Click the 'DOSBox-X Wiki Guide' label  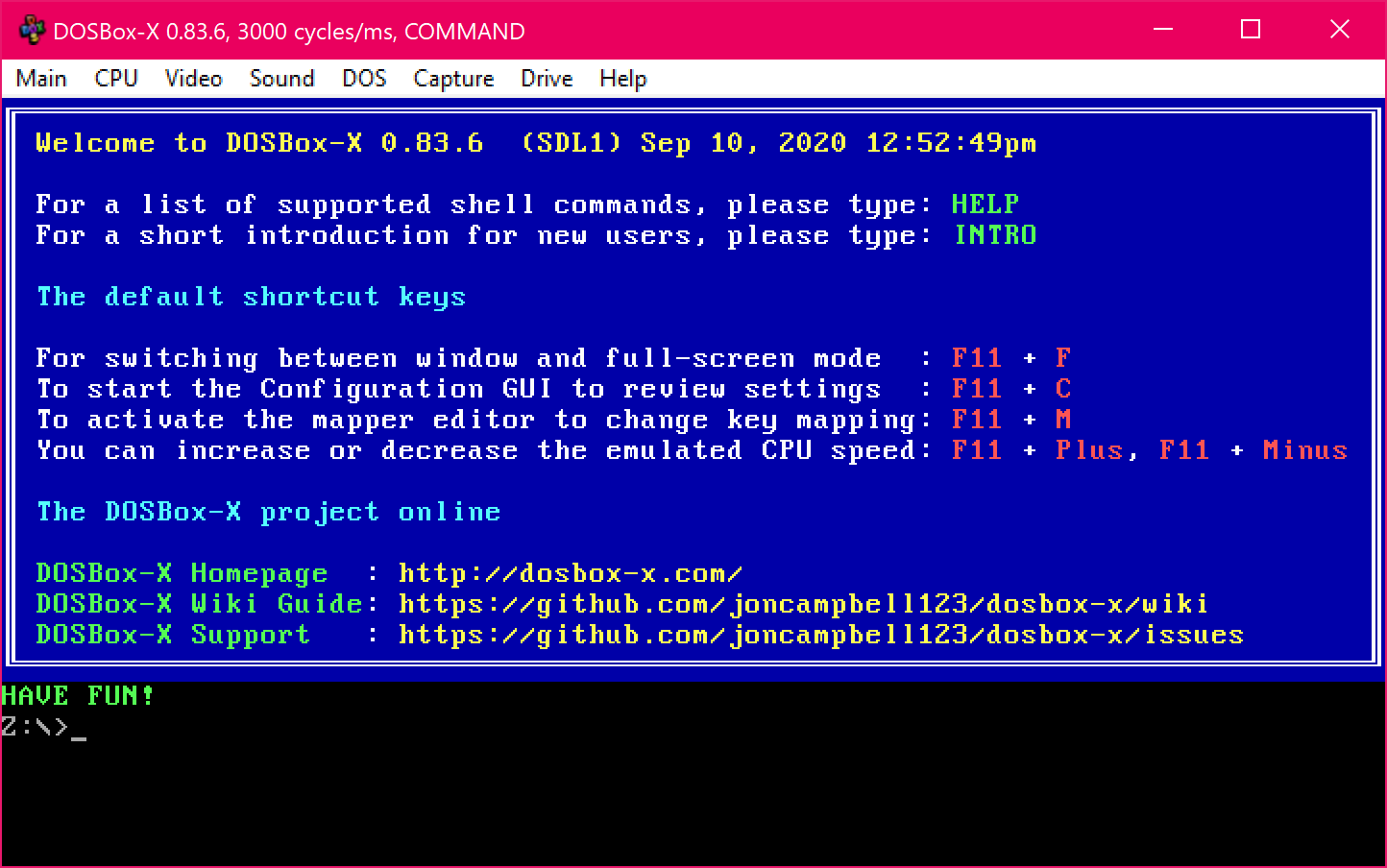coord(199,604)
